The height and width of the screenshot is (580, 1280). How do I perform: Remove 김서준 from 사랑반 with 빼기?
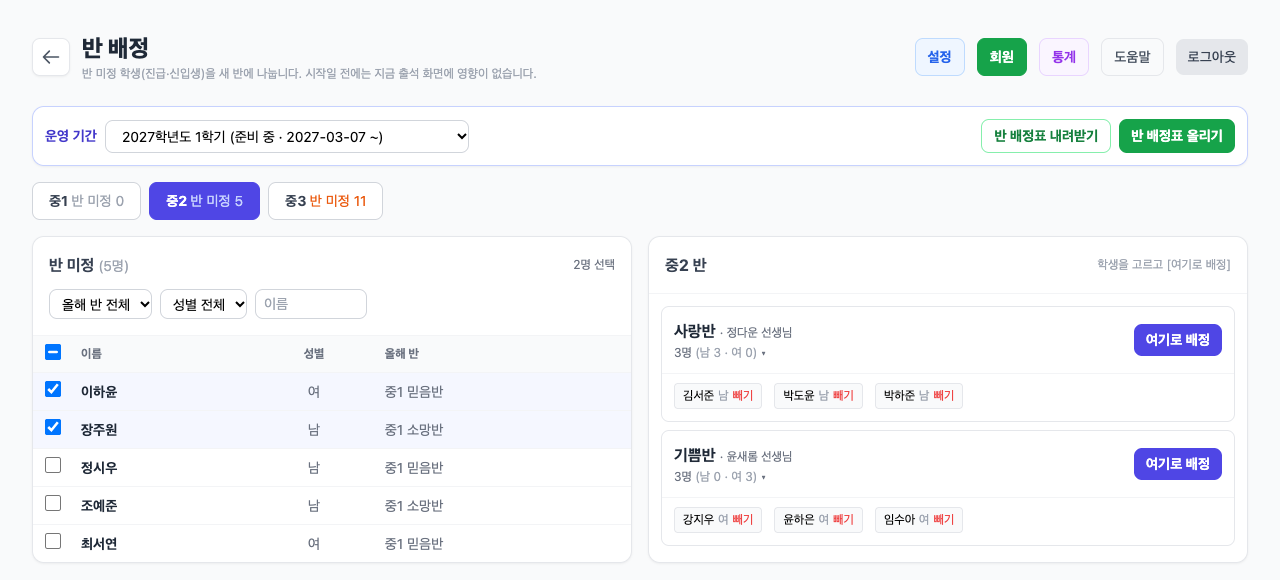(x=743, y=396)
